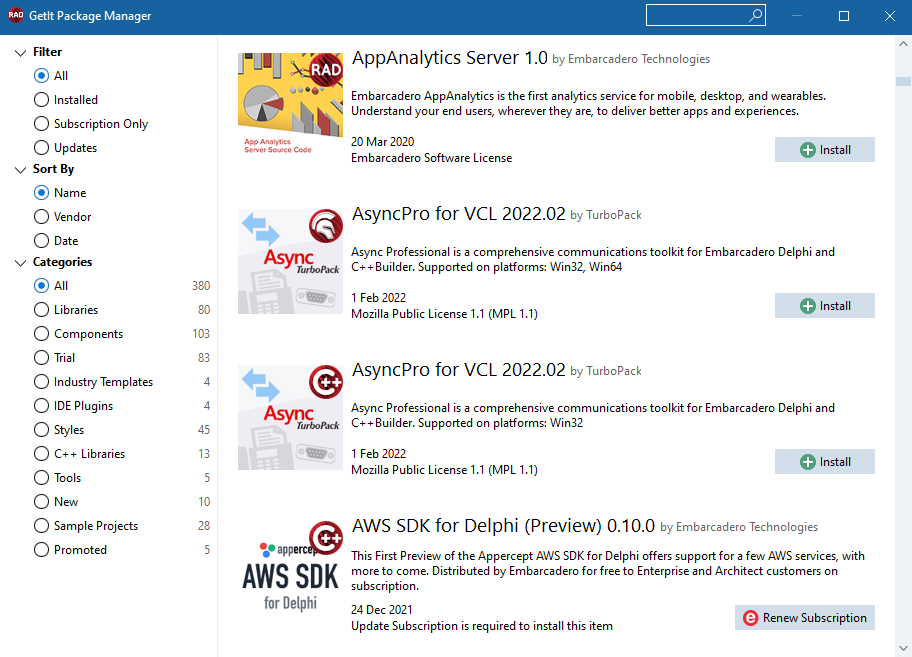Minimize the GetIt Package Manager window

pyautogui.click(x=797, y=16)
